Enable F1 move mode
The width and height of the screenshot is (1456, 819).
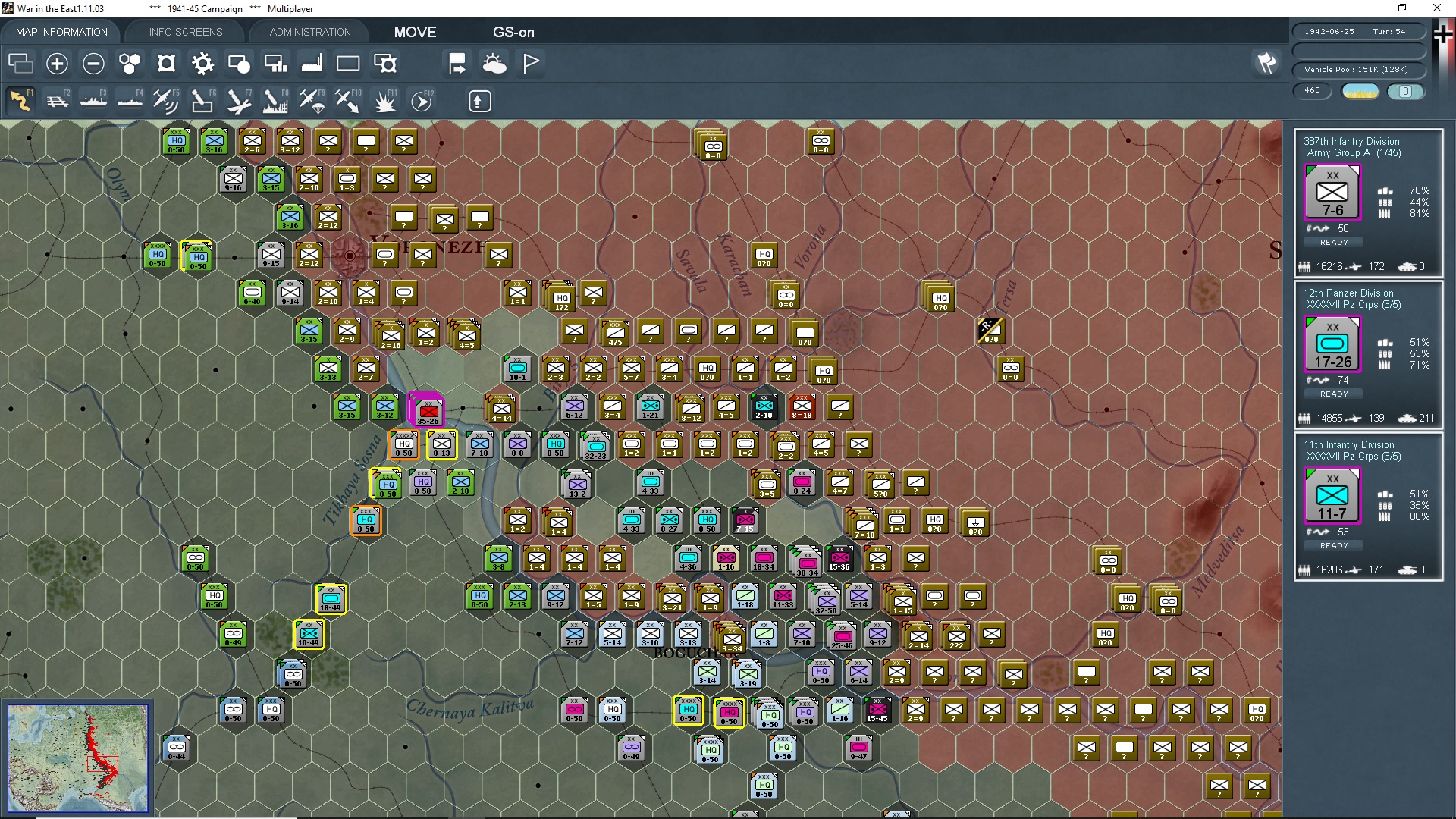[20, 101]
